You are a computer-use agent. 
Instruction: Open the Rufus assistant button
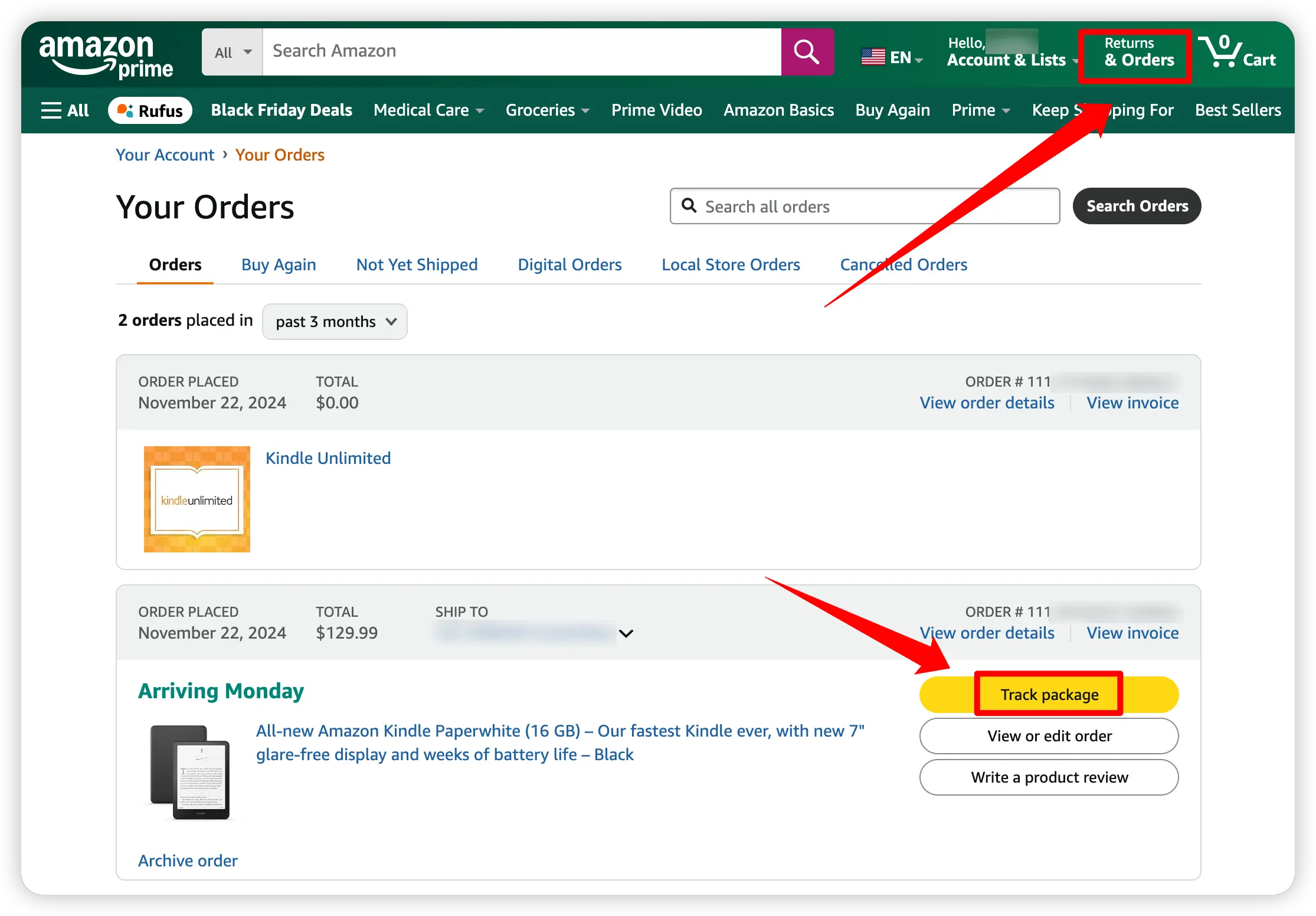pos(150,110)
